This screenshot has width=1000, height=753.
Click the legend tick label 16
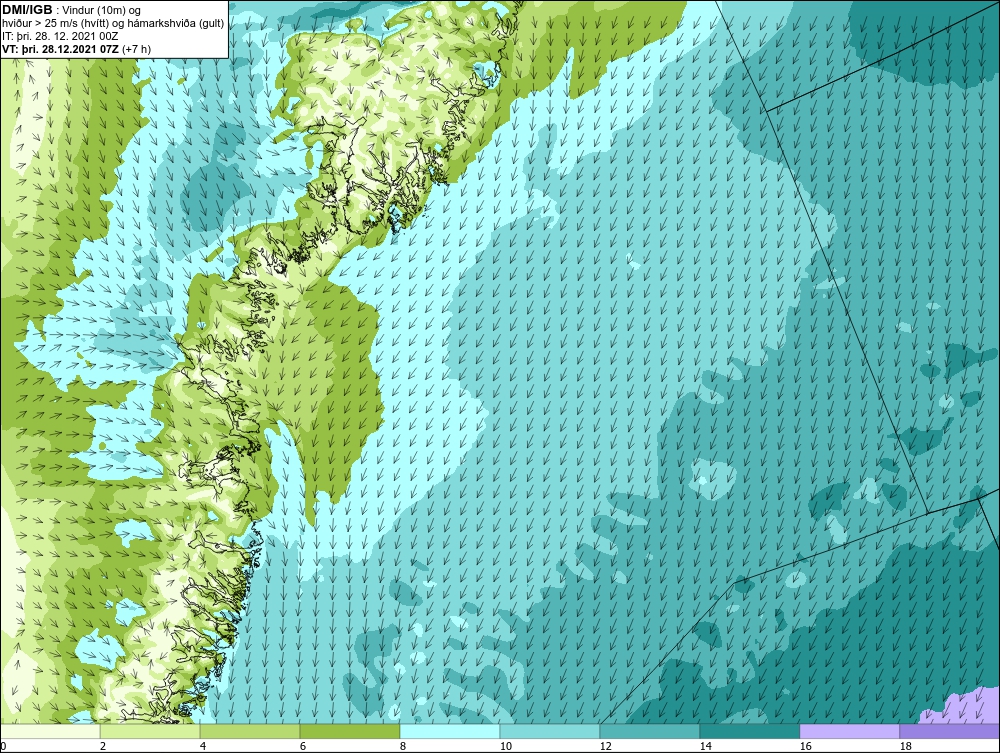[x=805, y=746]
